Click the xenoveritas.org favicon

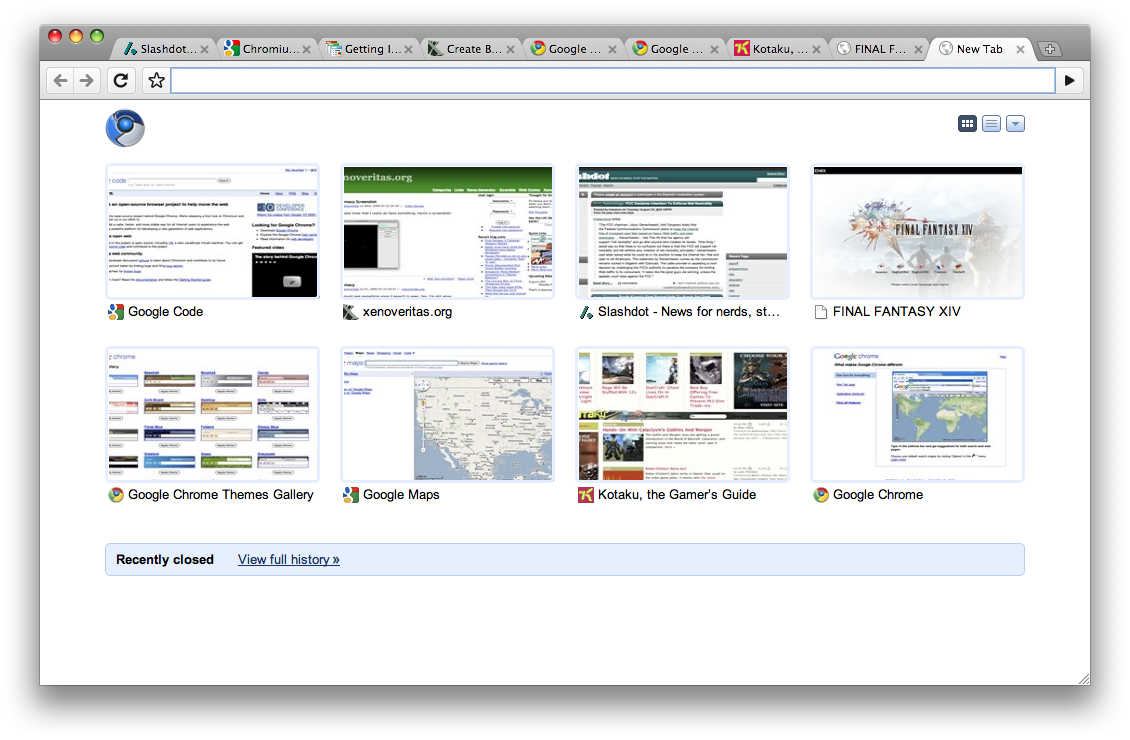point(350,312)
